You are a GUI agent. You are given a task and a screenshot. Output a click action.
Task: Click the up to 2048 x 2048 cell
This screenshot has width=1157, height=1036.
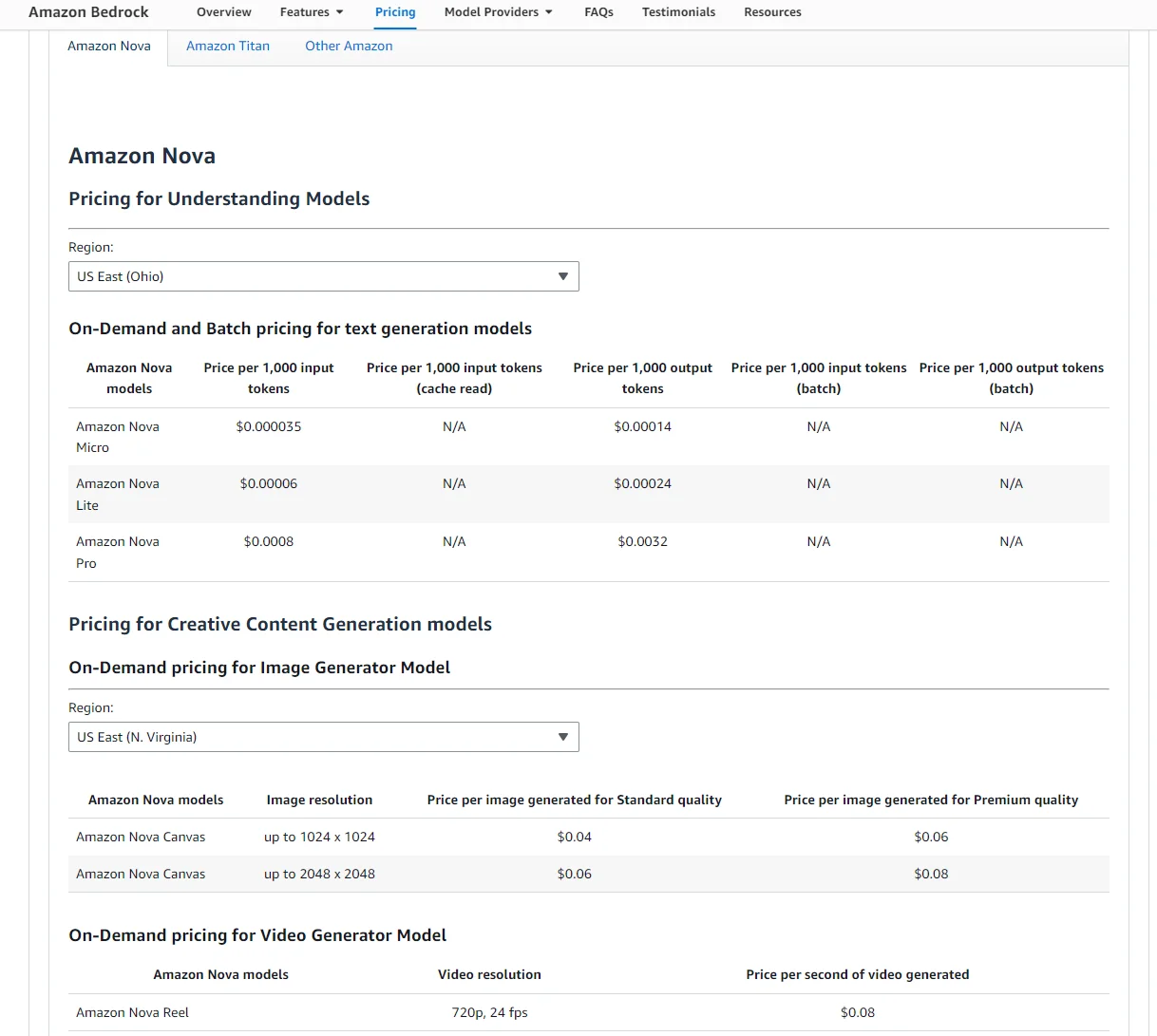[x=319, y=874]
